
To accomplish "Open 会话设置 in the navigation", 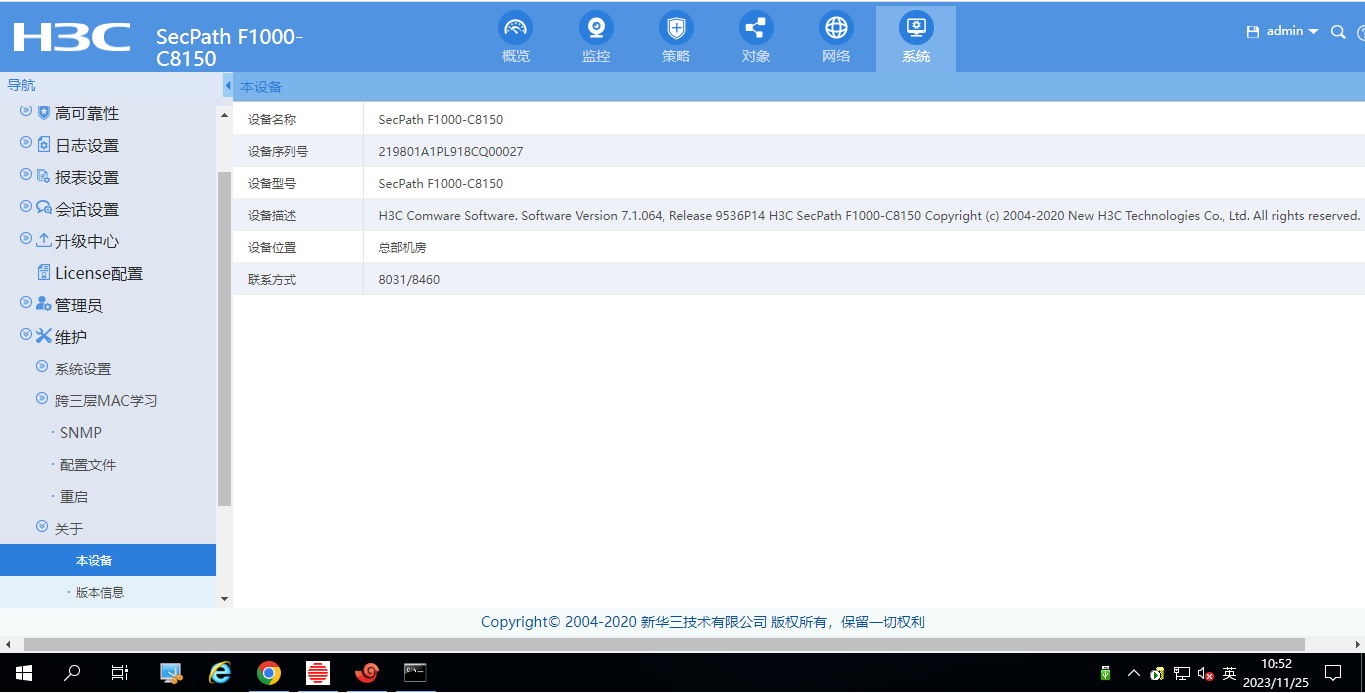I will tap(87, 209).
